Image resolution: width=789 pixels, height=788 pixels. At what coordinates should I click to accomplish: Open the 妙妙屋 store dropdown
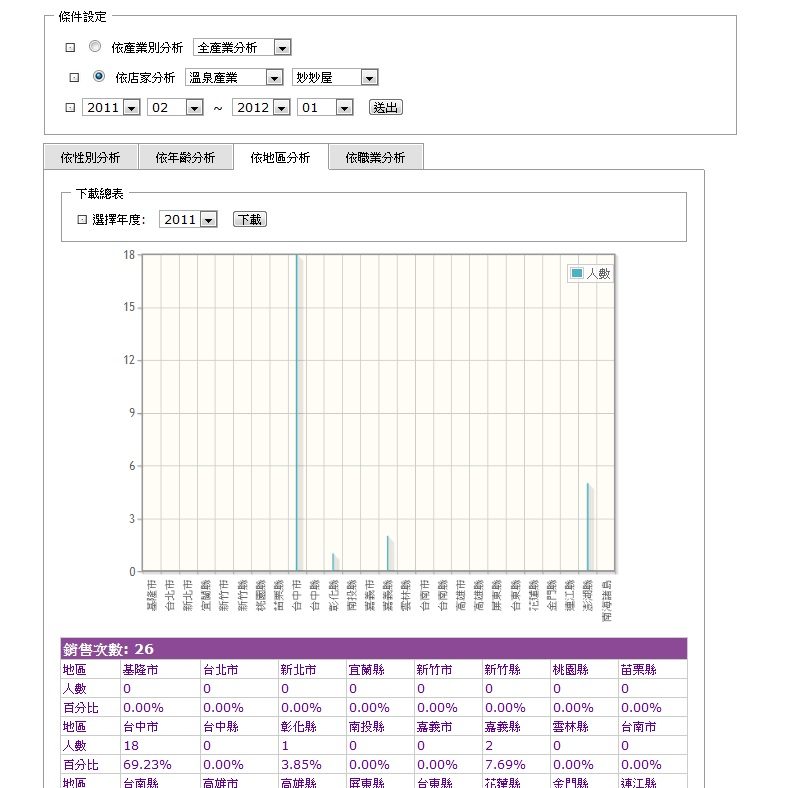[335, 77]
